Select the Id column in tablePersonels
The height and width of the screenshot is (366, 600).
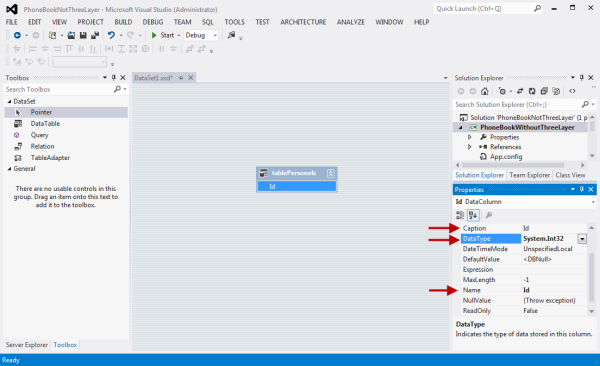[x=297, y=186]
